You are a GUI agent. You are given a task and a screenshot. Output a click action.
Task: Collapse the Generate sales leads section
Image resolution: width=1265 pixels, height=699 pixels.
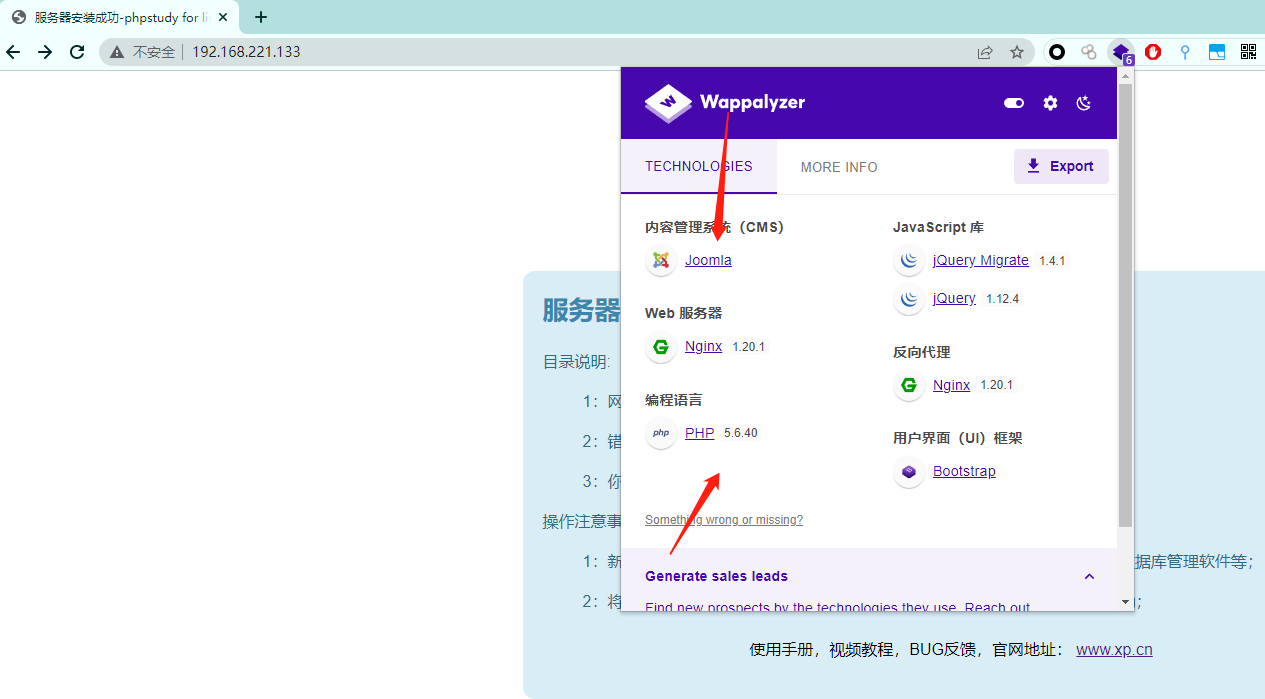pyautogui.click(x=1089, y=576)
